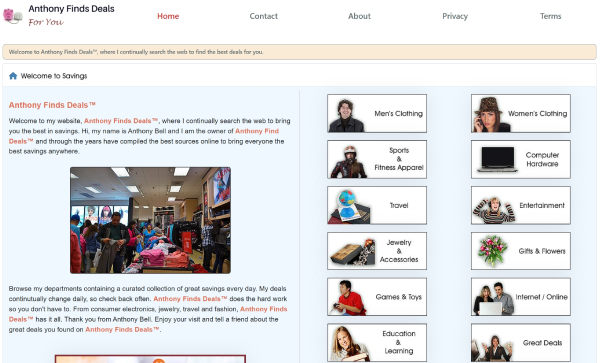Select the Gifts & Flowers tile
The width and height of the screenshot is (600, 363).
521,251
